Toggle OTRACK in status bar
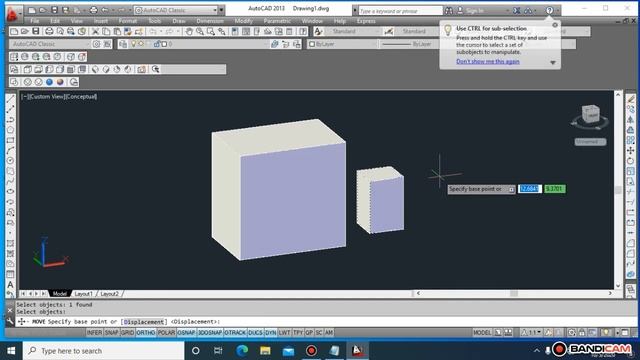The image size is (640, 360). coord(235,333)
